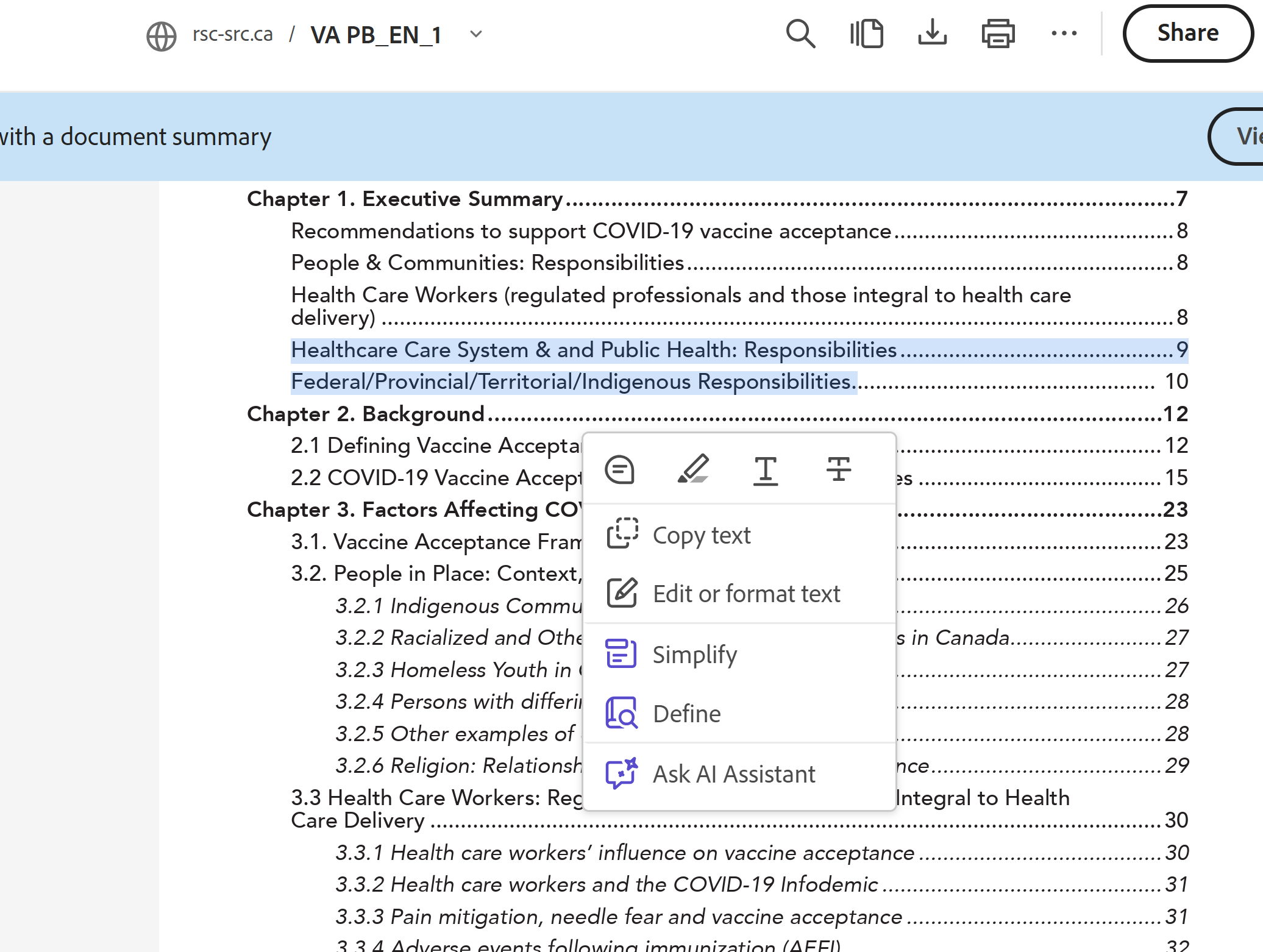This screenshot has width=1263, height=952.
Task: Click the Share button
Action: 1187,34
